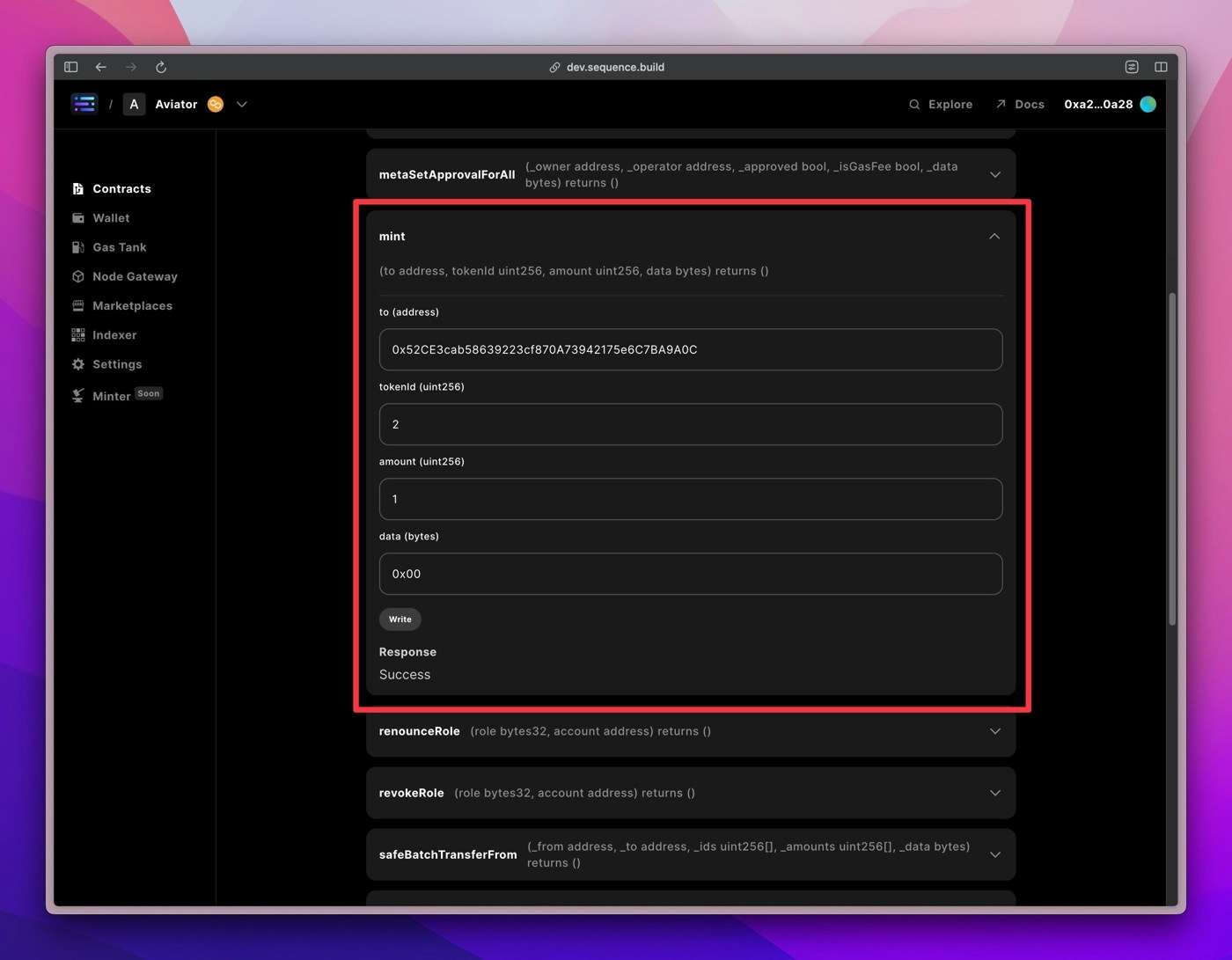Expand the renounceRole function
Screen dimensions: 1232x960
[x=995, y=731]
